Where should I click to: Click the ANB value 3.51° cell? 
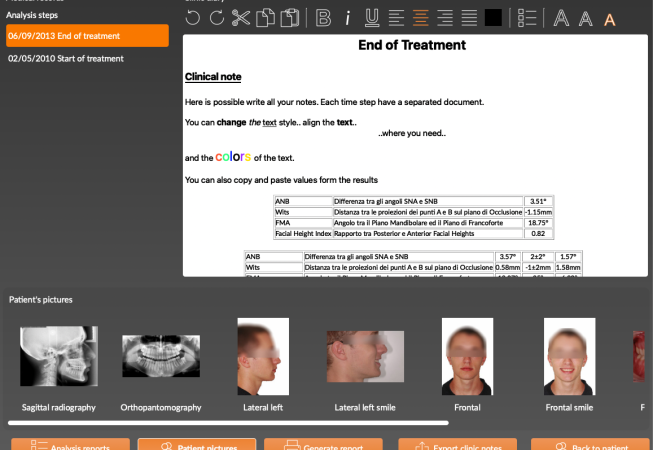point(538,201)
